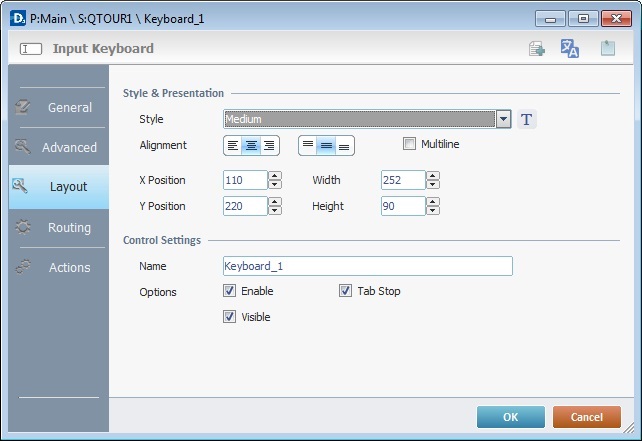Click the Layout tab magnifier icon

point(20,186)
